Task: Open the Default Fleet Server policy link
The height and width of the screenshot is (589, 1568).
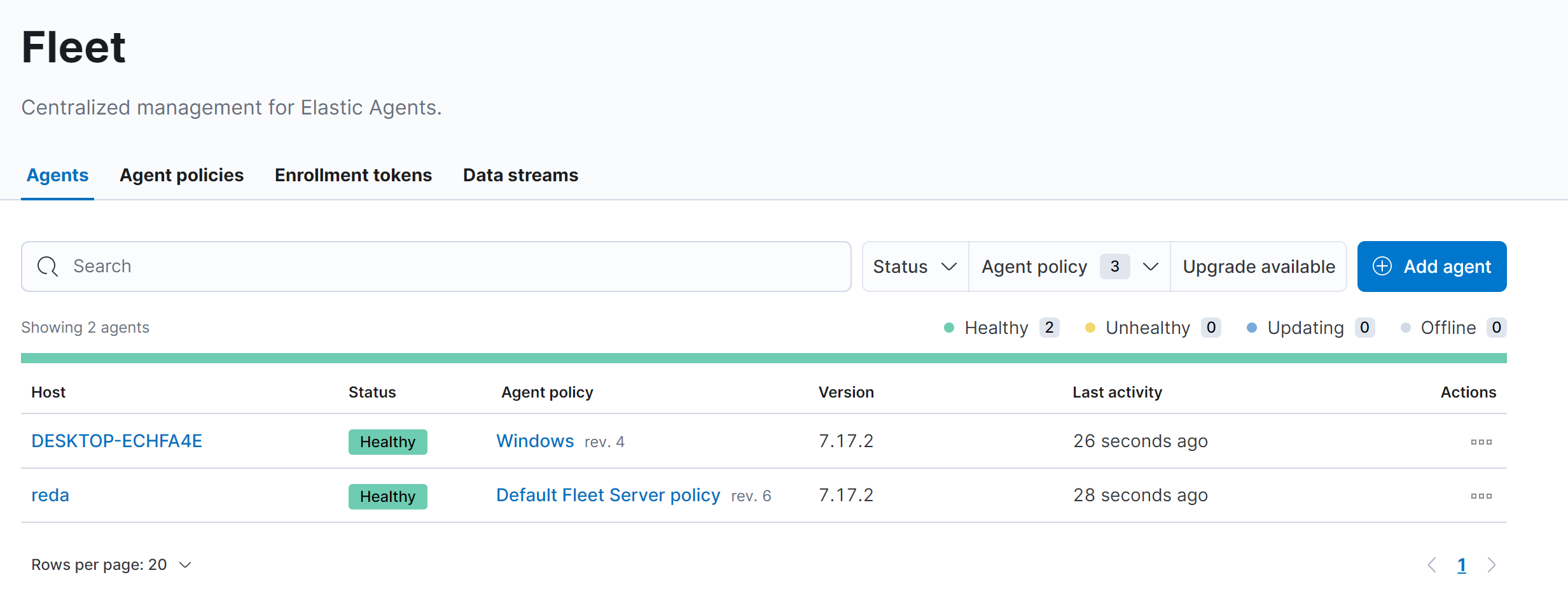Action: coord(607,495)
